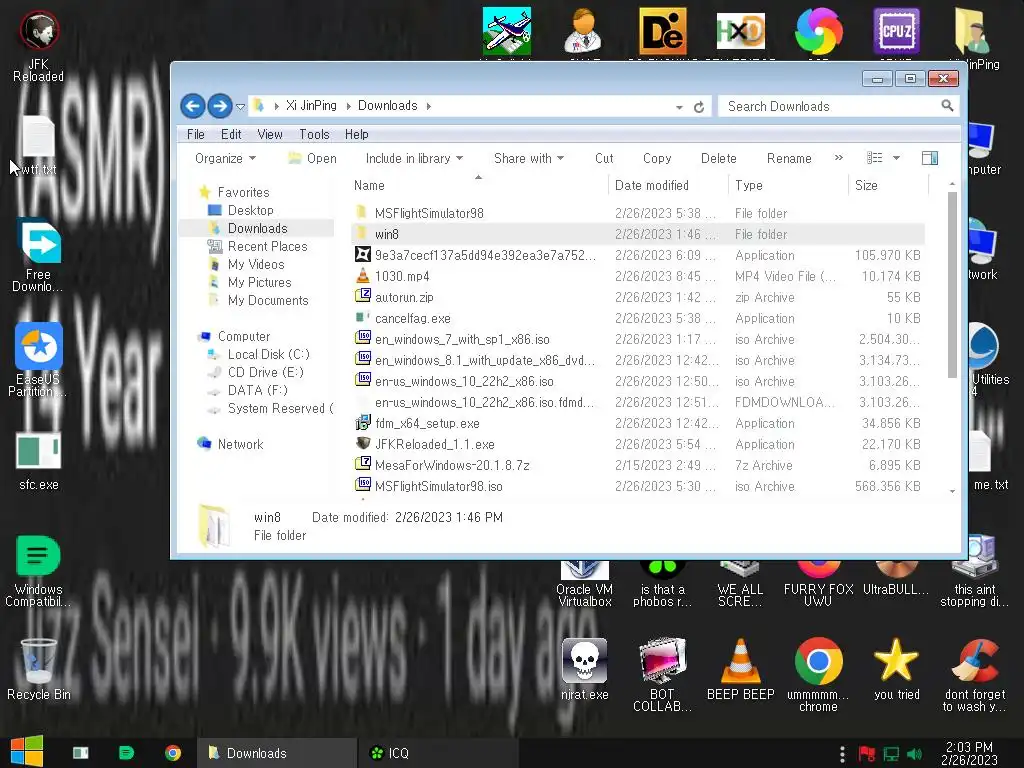This screenshot has width=1024, height=768.
Task: Select the Windows Compatibility desktop icon
Action: tap(37, 571)
